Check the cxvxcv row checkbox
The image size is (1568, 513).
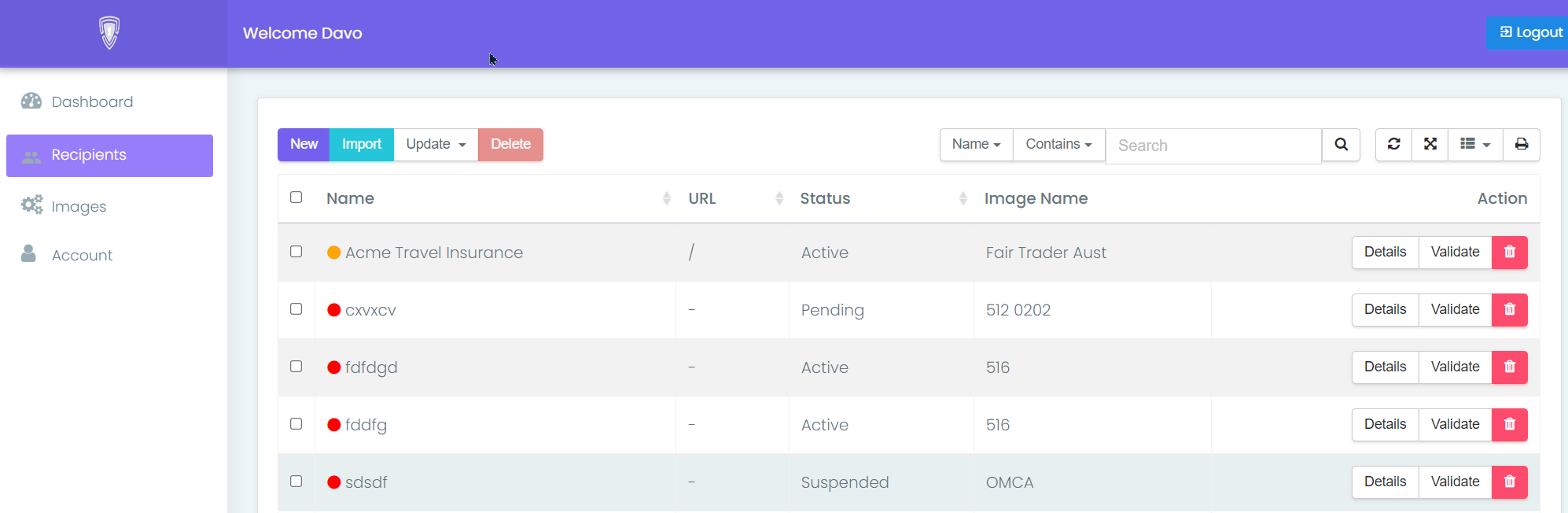(296, 309)
